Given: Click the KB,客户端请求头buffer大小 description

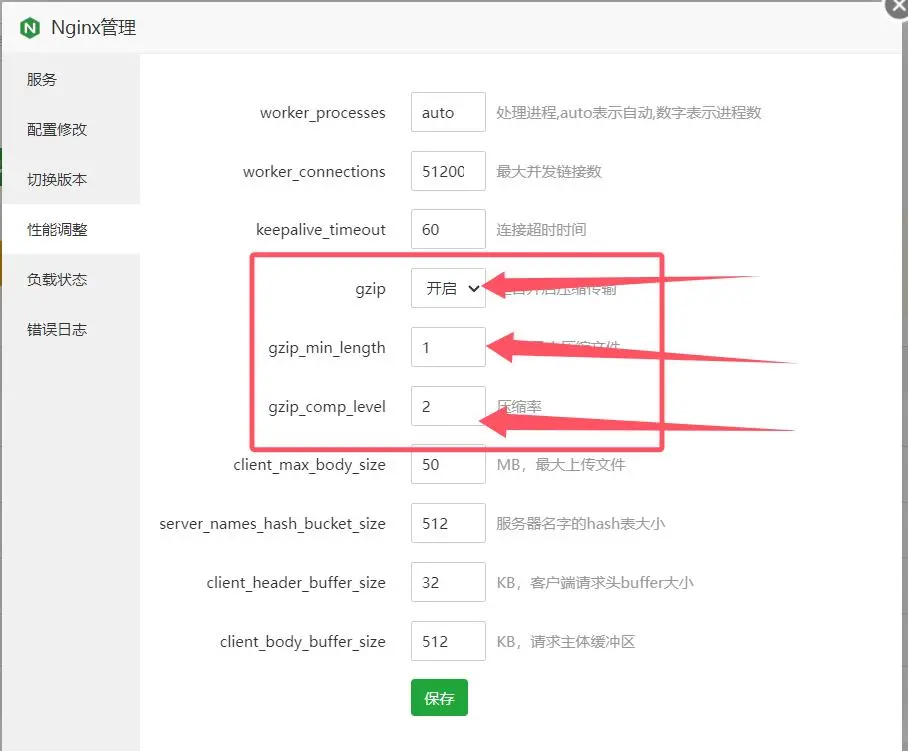Looking at the screenshot, I should click(595, 583).
